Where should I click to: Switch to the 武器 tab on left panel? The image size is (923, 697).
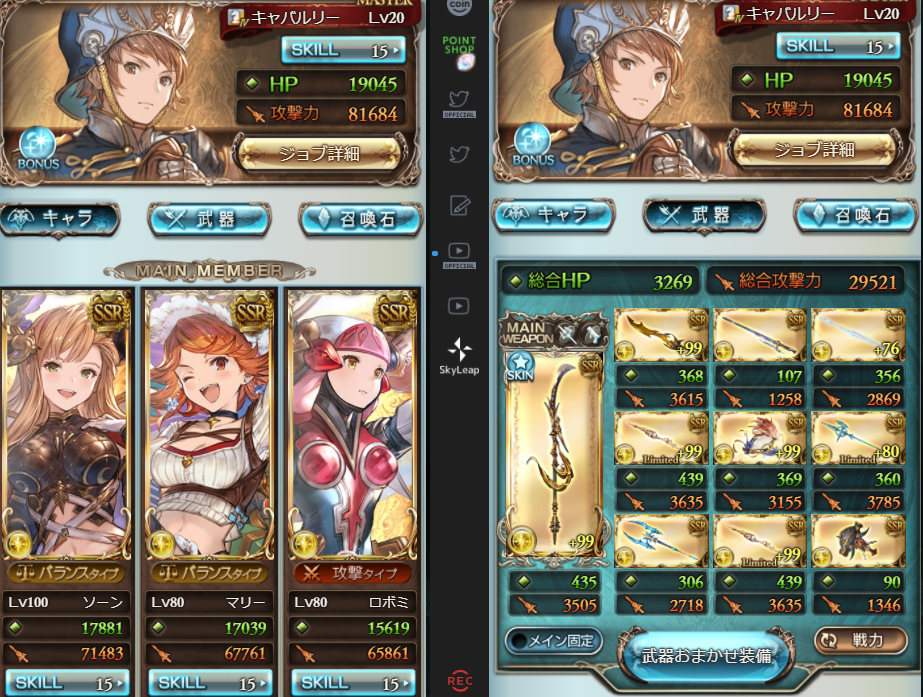tap(209, 220)
